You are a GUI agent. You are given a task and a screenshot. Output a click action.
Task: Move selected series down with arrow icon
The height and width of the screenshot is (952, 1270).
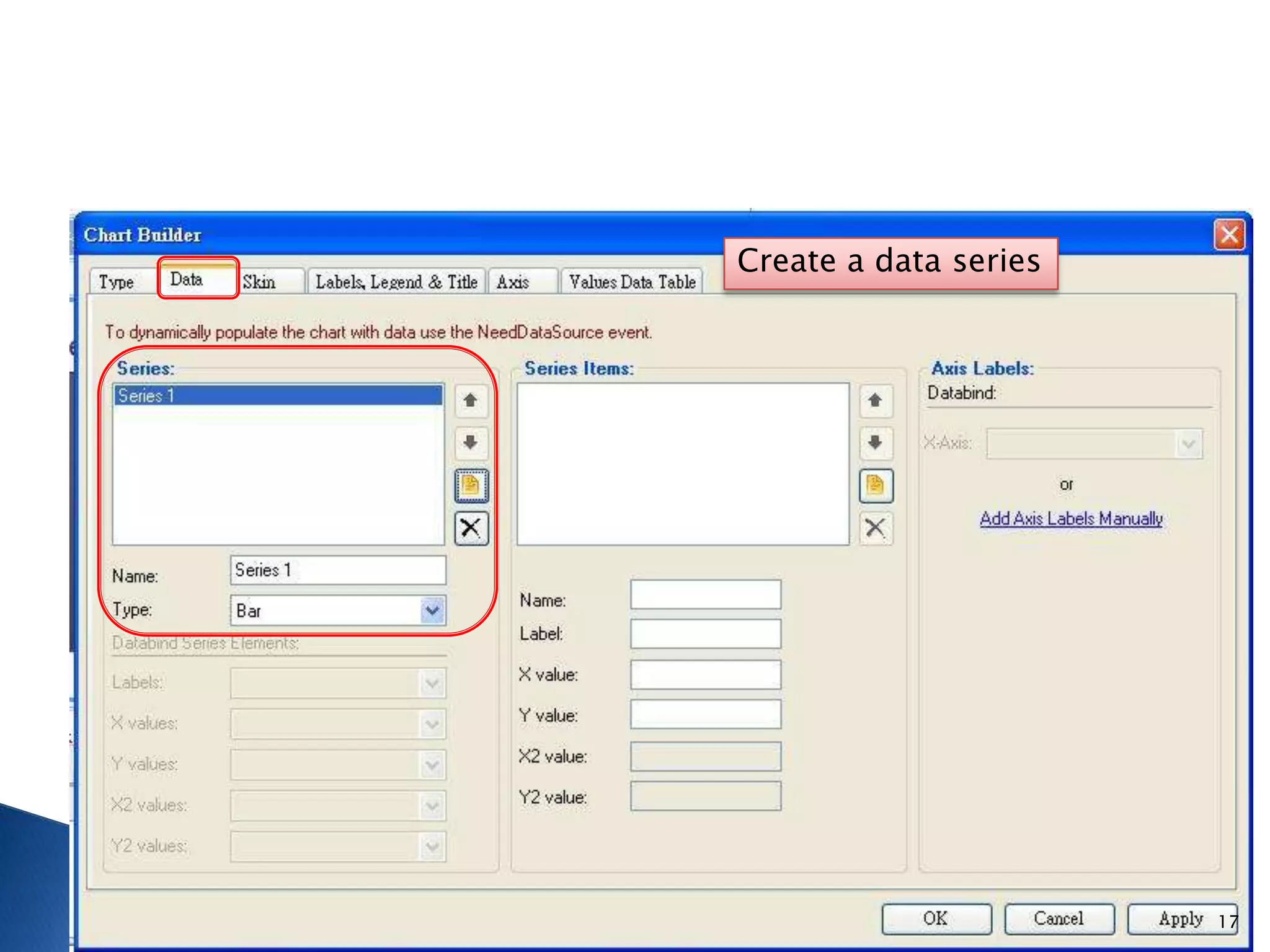[471, 443]
